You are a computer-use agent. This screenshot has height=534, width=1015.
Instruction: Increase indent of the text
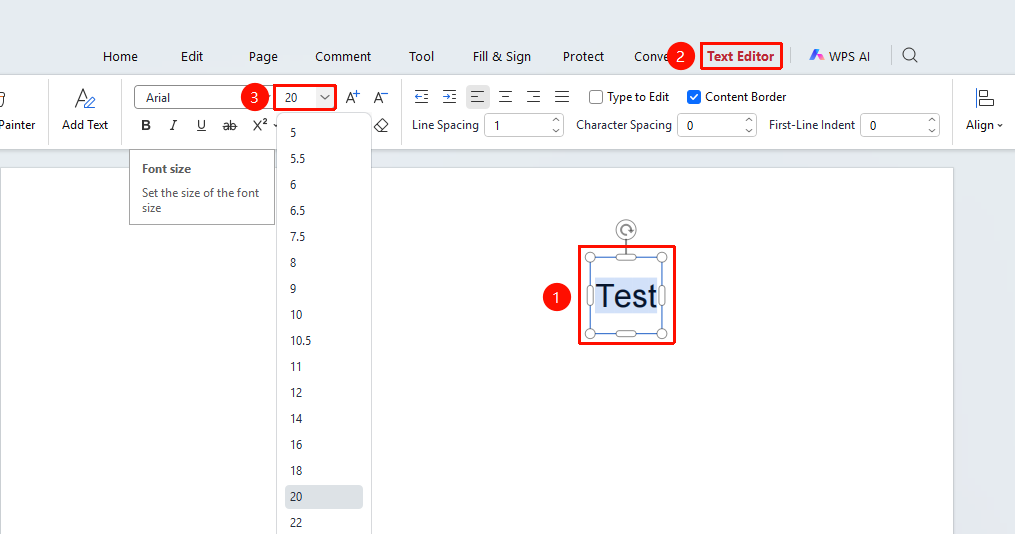coord(449,97)
